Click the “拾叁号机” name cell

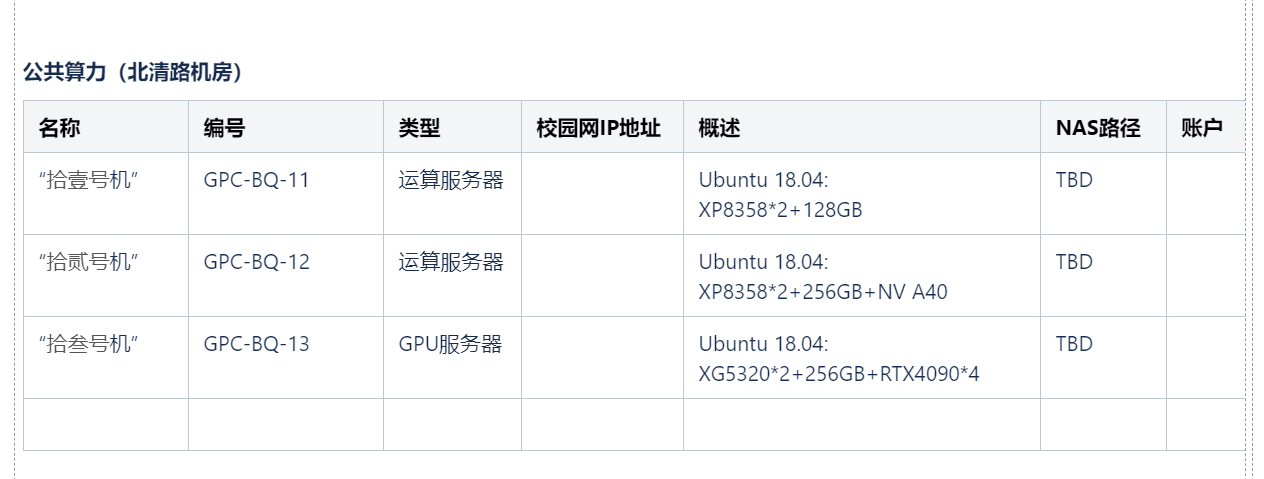(x=106, y=358)
